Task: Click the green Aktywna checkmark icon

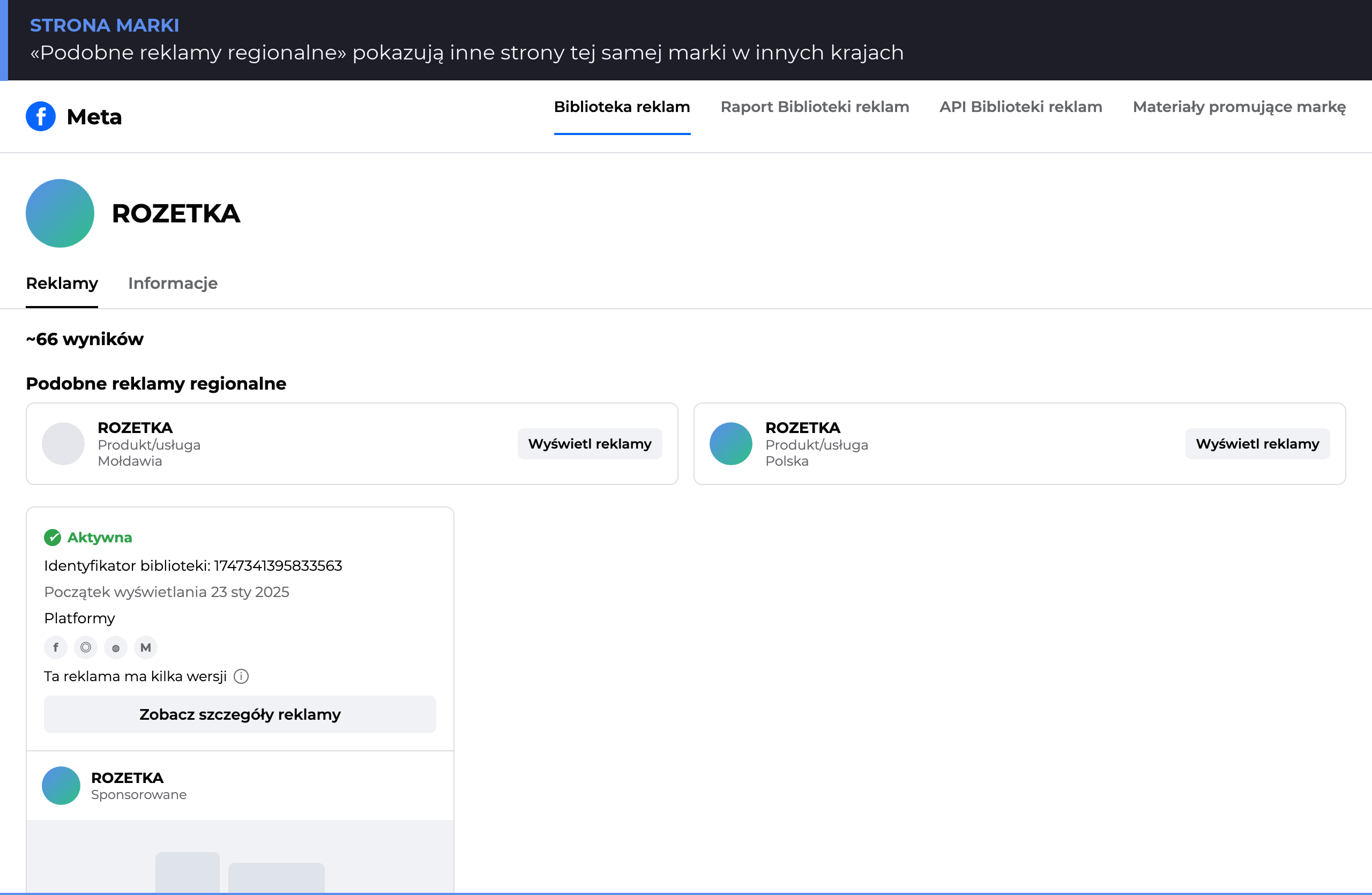Action: [x=53, y=537]
